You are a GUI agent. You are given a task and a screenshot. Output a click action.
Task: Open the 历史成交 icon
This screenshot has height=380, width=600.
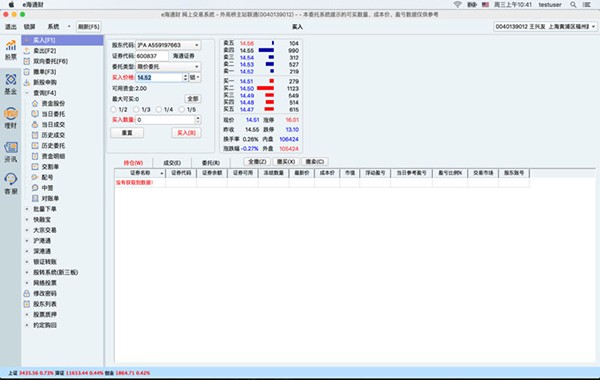click(35, 135)
